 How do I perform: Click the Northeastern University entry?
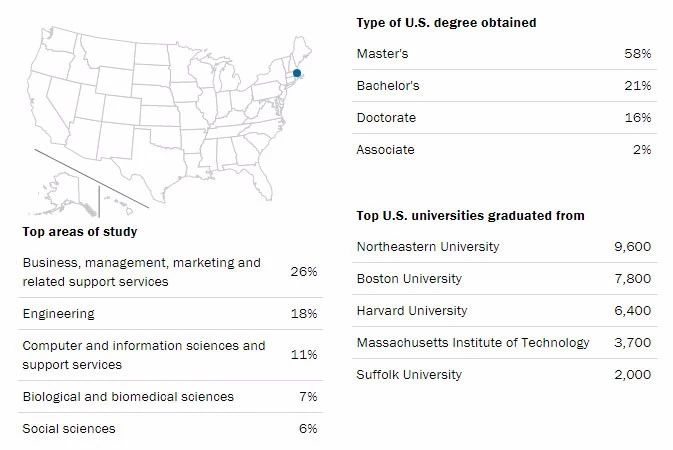(x=428, y=247)
